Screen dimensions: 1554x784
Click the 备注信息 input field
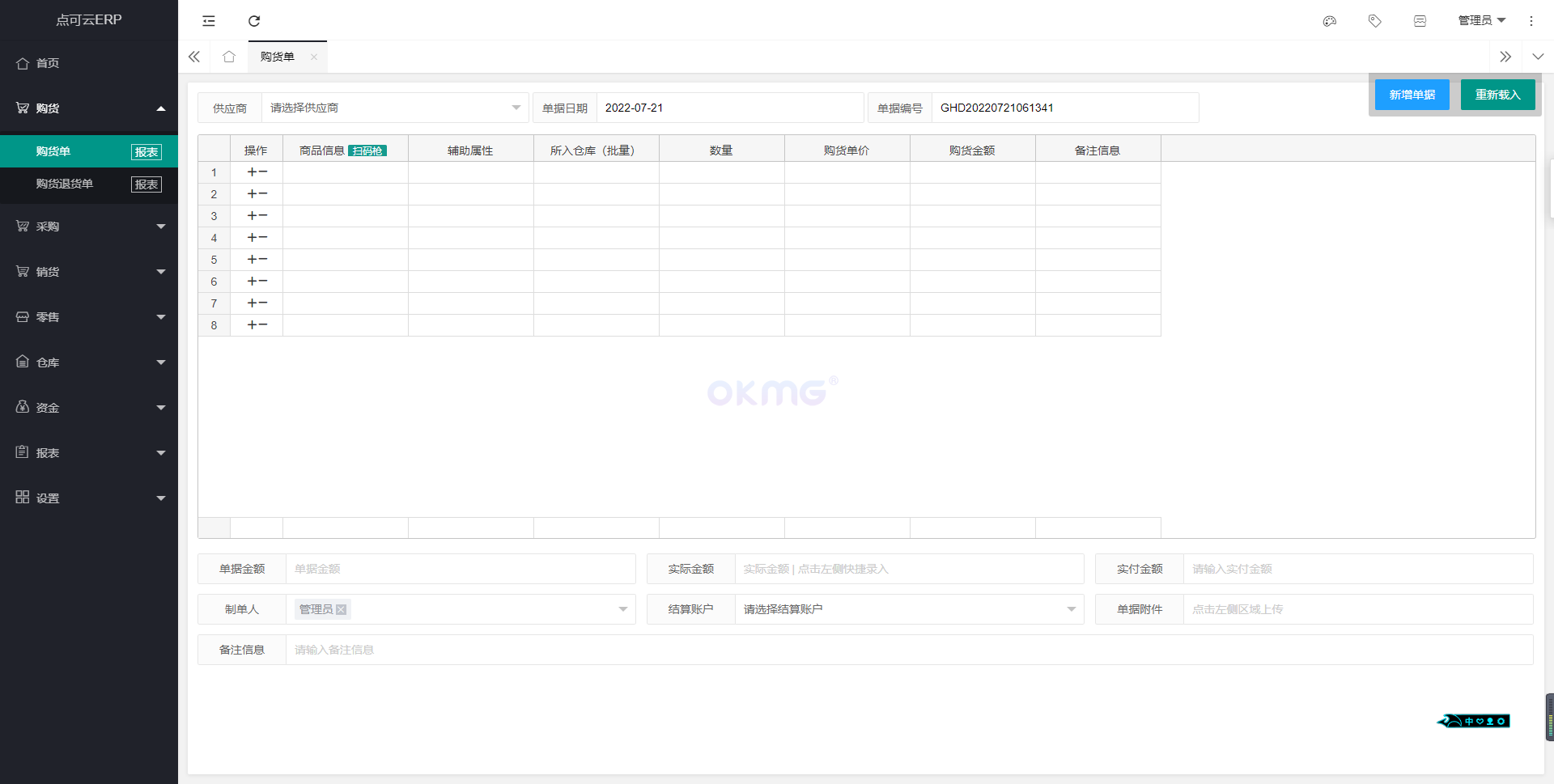[x=909, y=650]
